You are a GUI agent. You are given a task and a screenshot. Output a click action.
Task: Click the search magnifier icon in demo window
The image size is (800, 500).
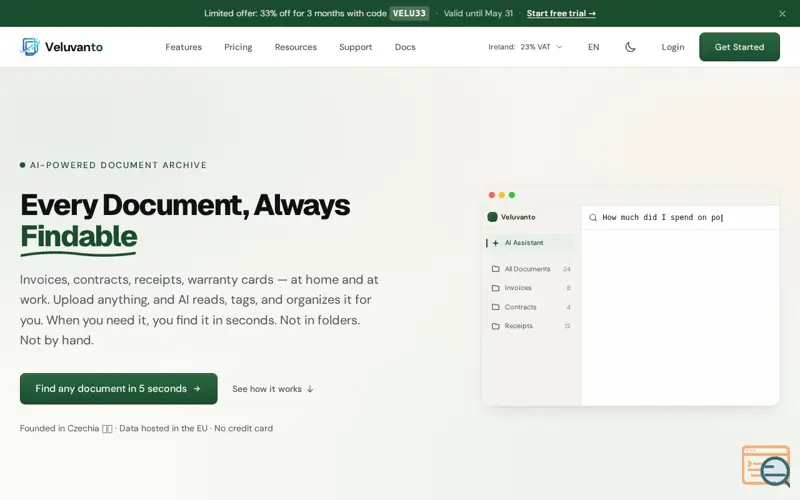tap(593, 217)
